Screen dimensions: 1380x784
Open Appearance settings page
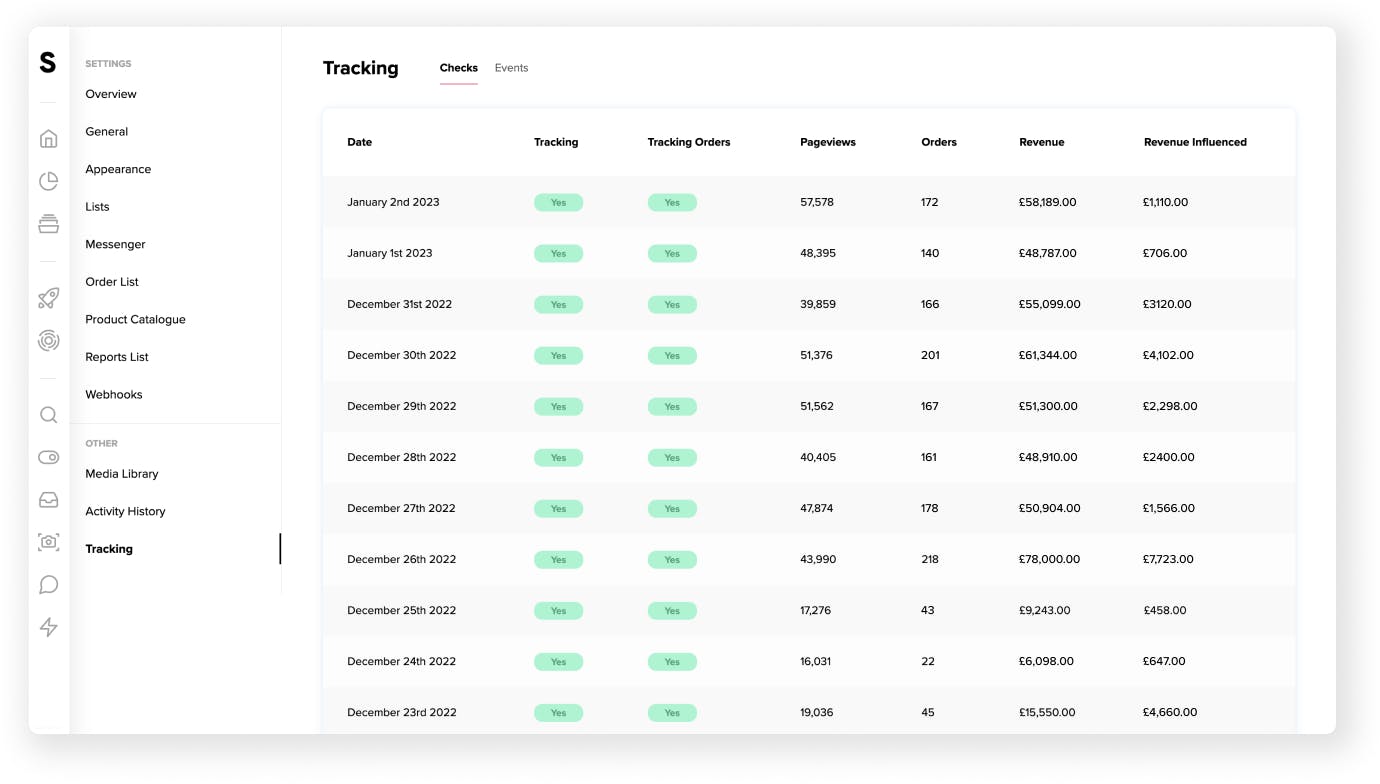[x=118, y=169]
